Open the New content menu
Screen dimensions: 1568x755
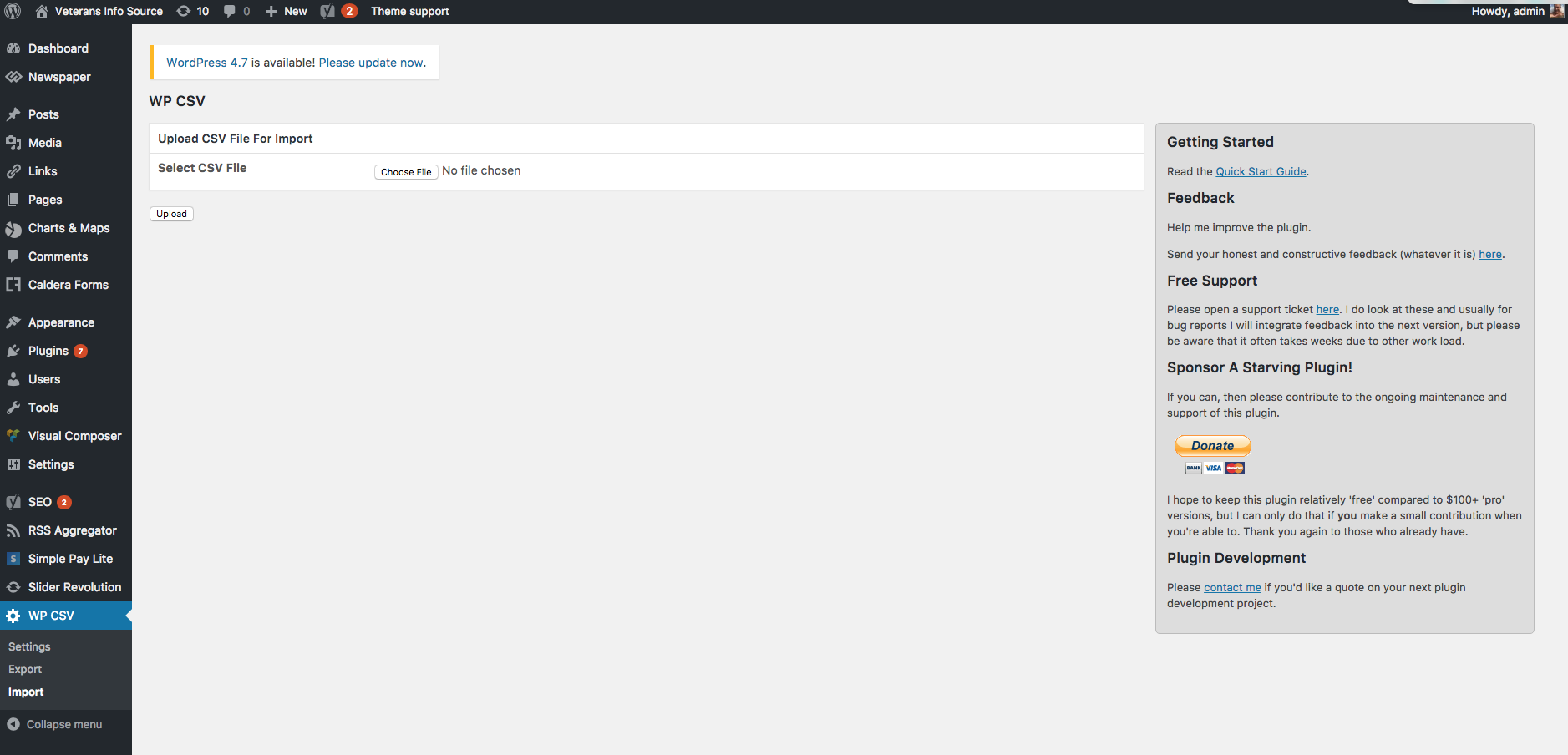point(287,11)
